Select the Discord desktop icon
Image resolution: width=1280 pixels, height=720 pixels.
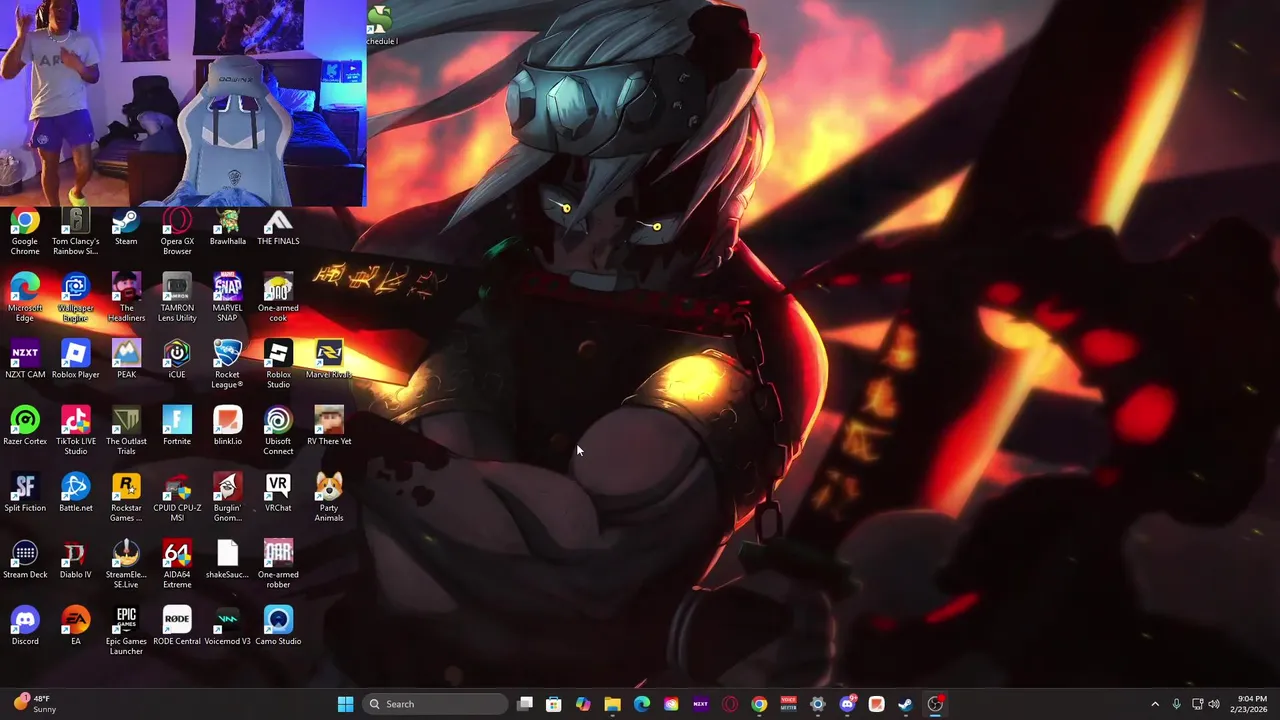pos(25,626)
